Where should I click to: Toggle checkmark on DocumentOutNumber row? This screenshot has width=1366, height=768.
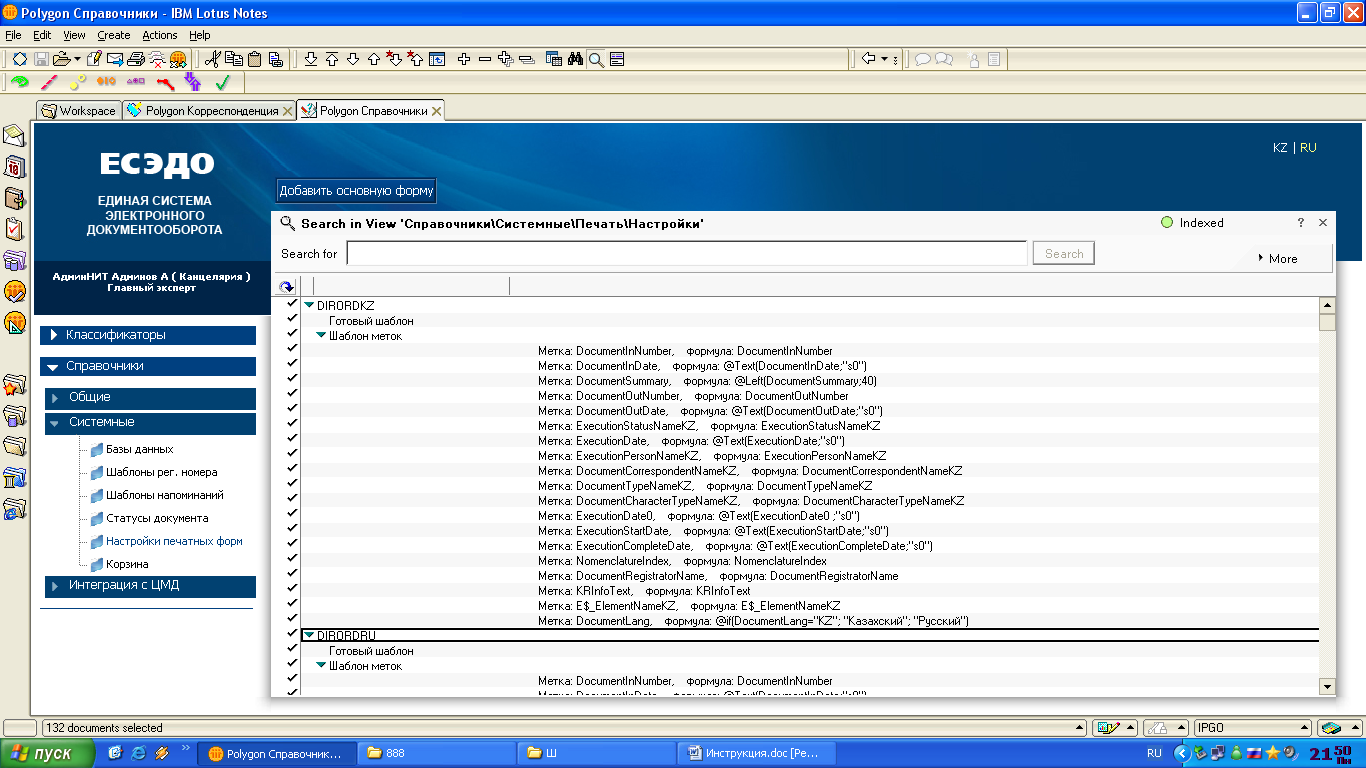click(x=291, y=394)
